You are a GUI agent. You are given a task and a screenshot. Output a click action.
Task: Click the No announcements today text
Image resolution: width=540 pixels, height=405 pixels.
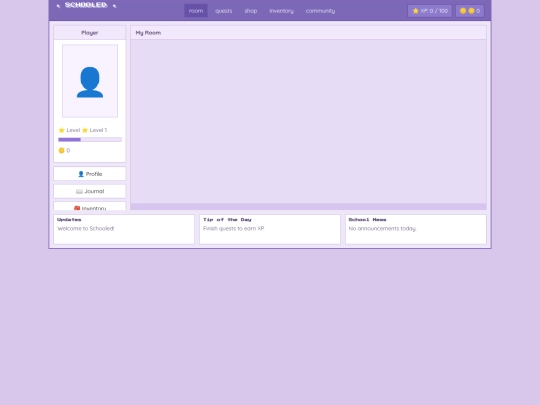(382, 228)
